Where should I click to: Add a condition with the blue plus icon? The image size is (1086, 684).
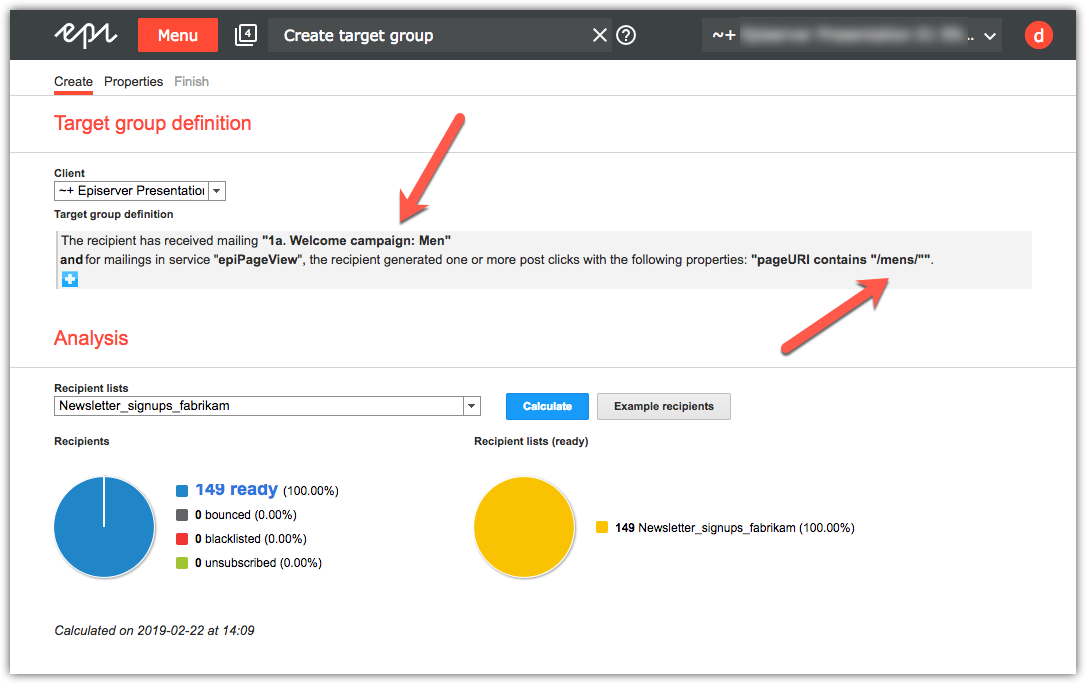69,279
